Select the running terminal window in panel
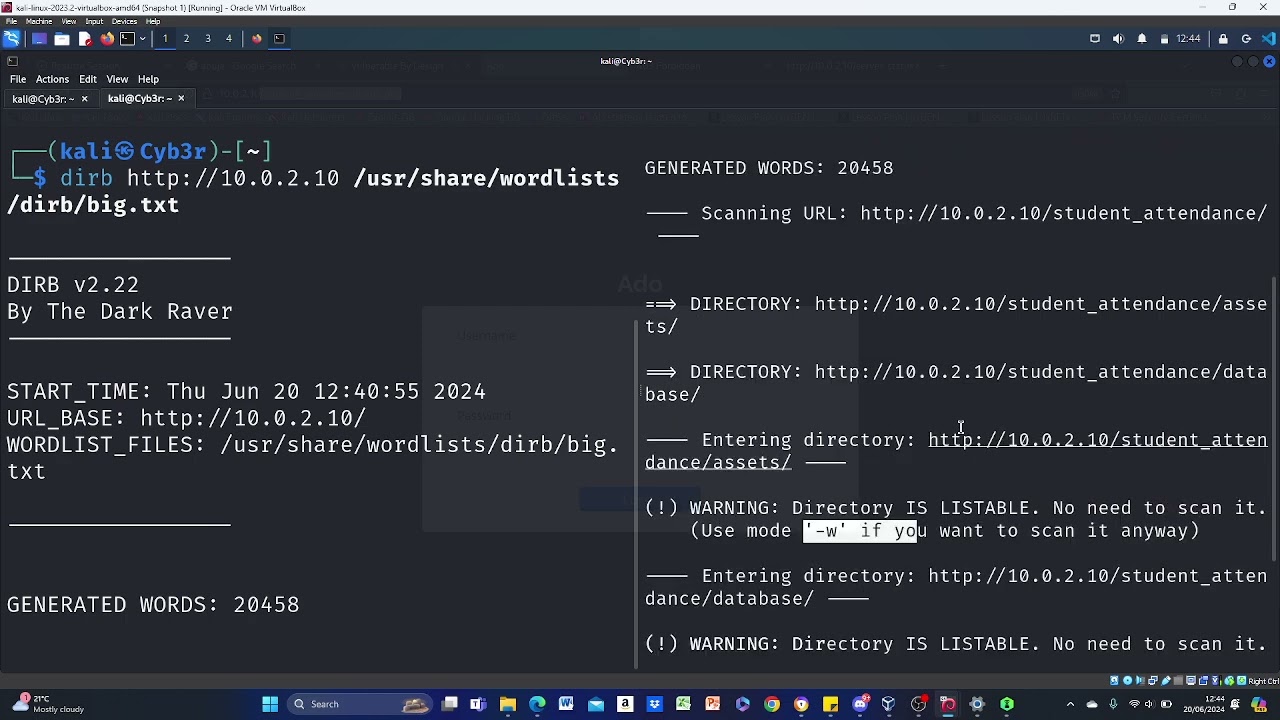 click(x=279, y=38)
